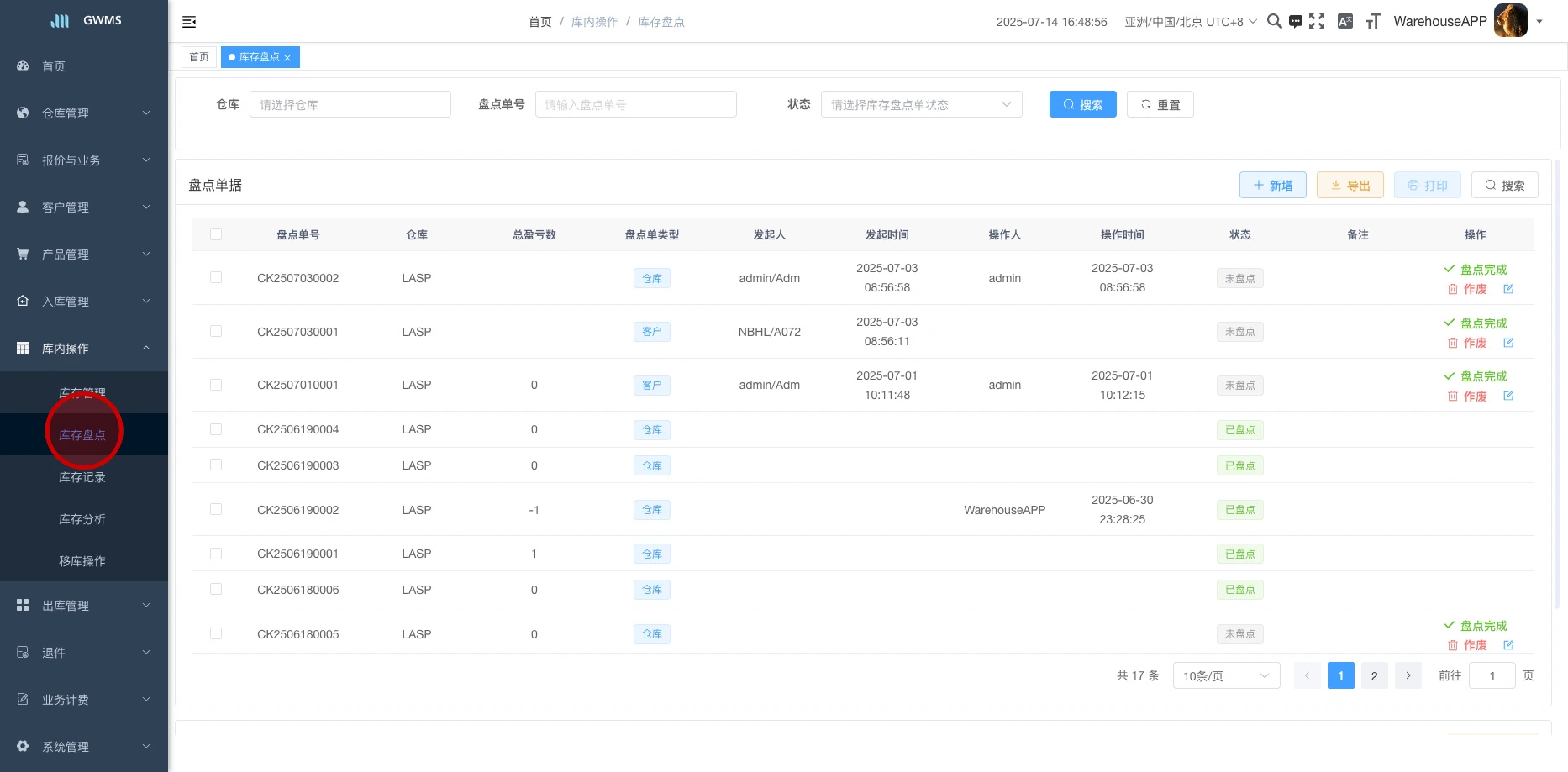Click the 新增 button to add order
This screenshot has width=1568, height=772.
tap(1272, 186)
